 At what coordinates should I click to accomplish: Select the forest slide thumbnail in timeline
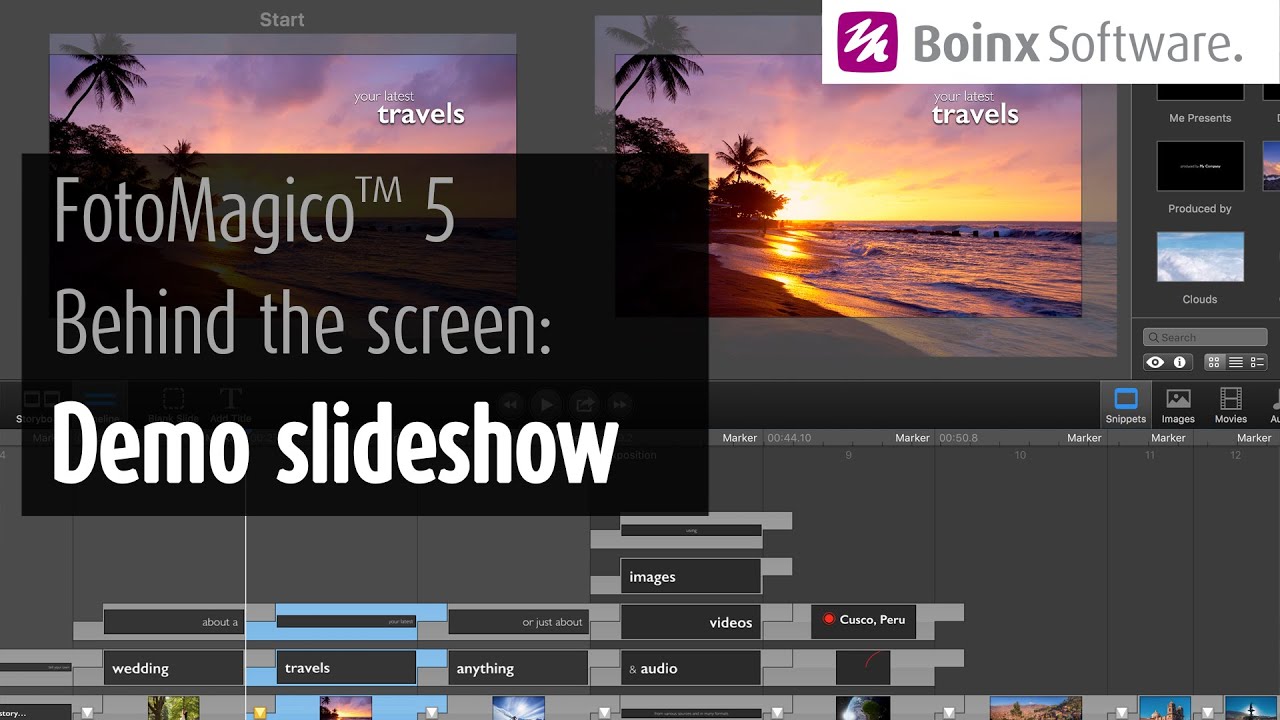pyautogui.click(x=173, y=709)
